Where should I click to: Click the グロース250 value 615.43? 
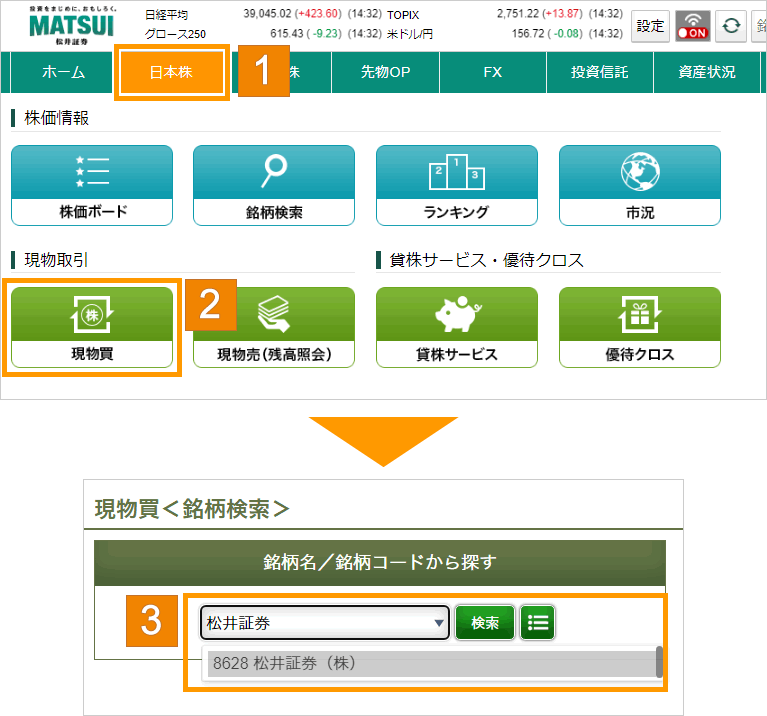(287, 34)
